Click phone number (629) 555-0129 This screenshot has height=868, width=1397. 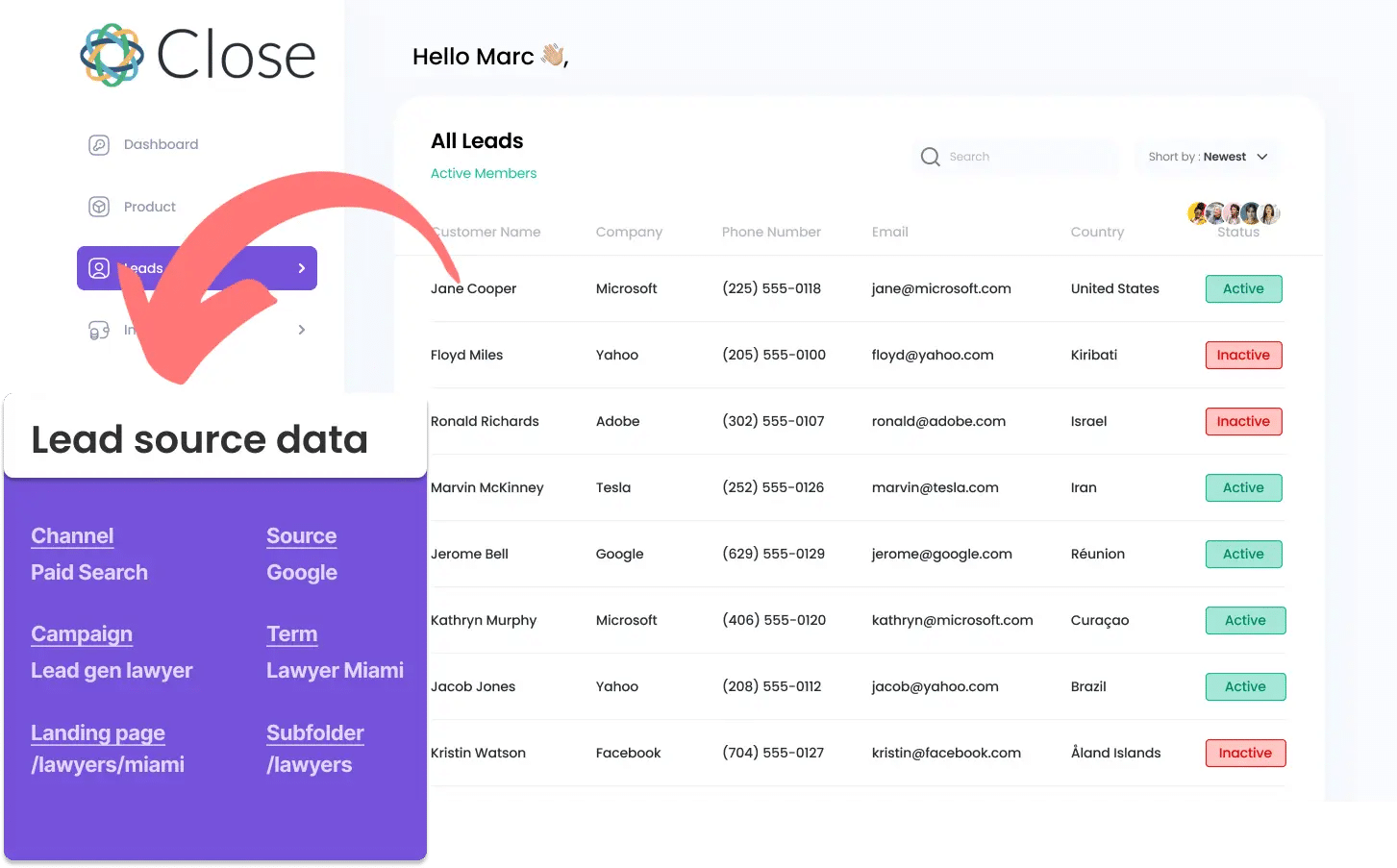tap(773, 554)
